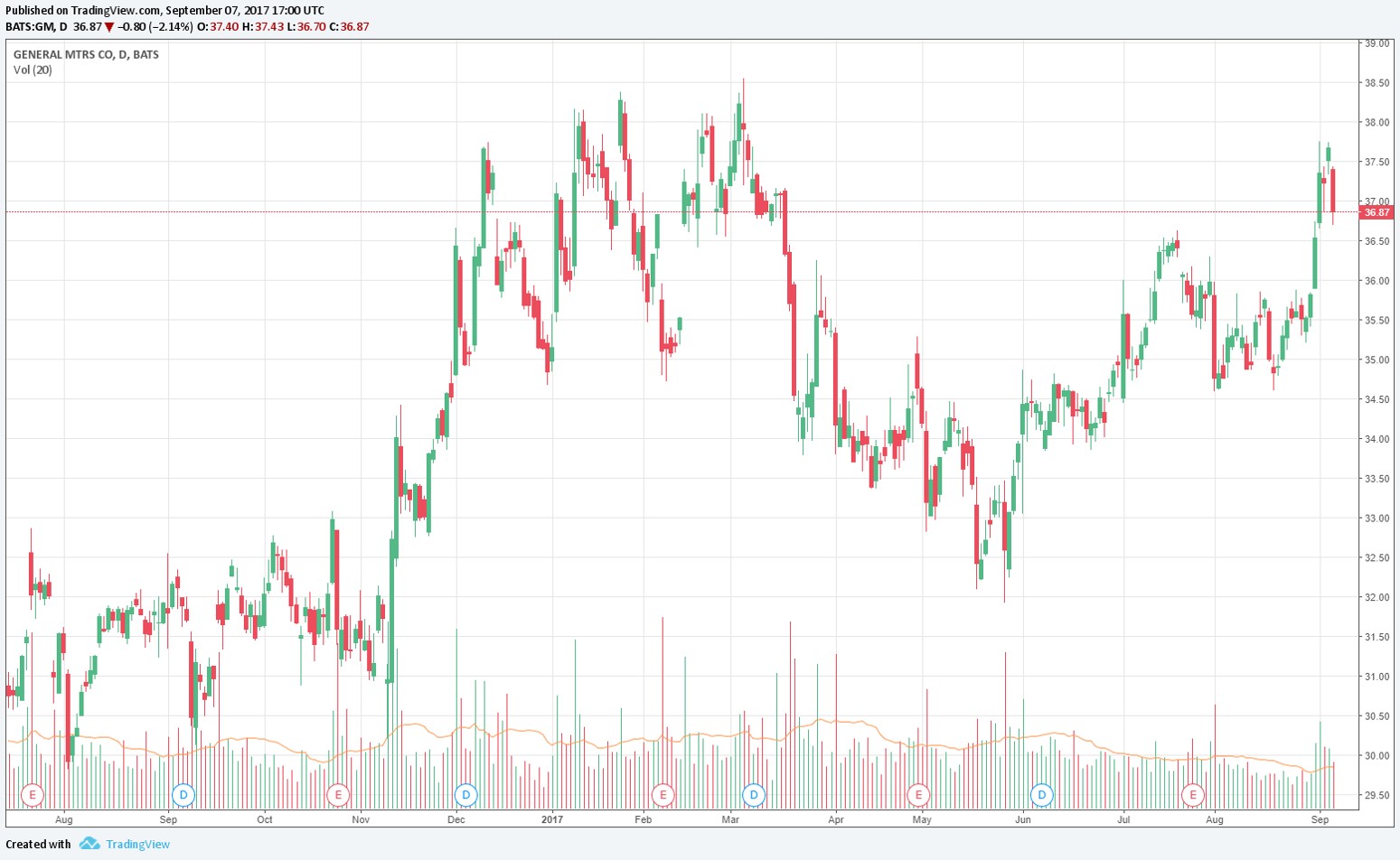This screenshot has height=860, width=1400.
Task: Click the 2017 label on the time axis
Action: (551, 820)
